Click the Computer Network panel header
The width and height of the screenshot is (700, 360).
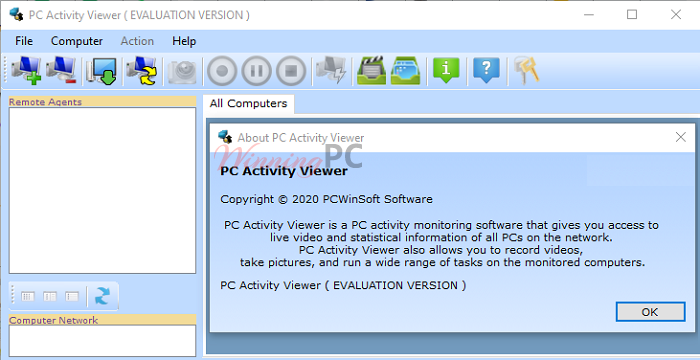(x=102, y=320)
